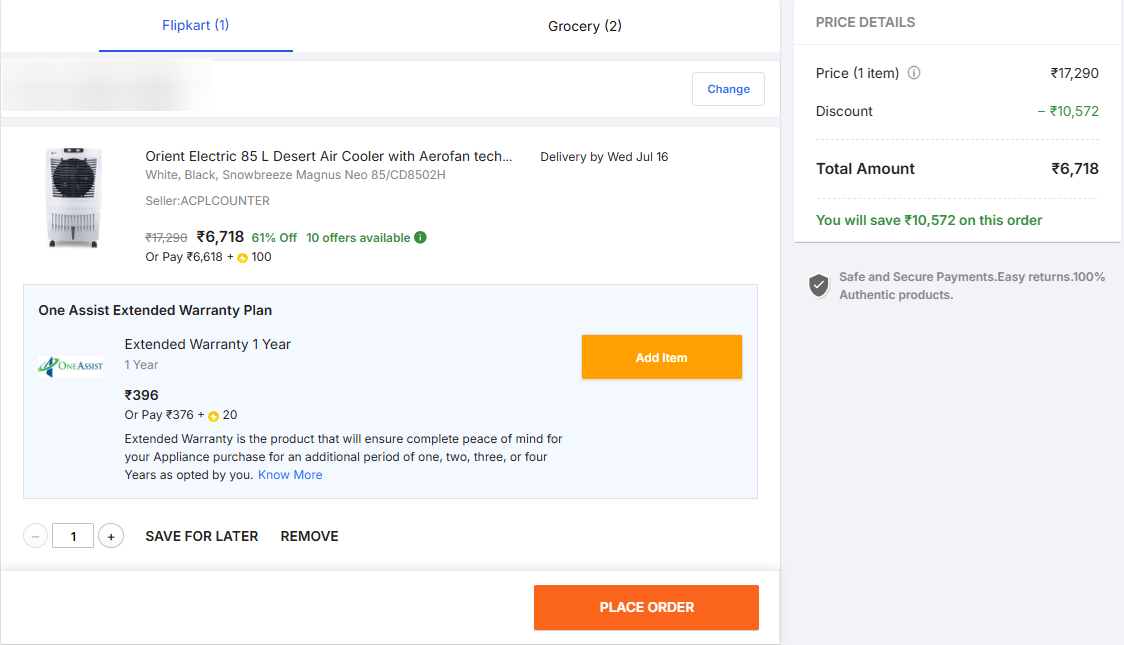Switch to the Flipkart (1) tab

(x=196, y=25)
